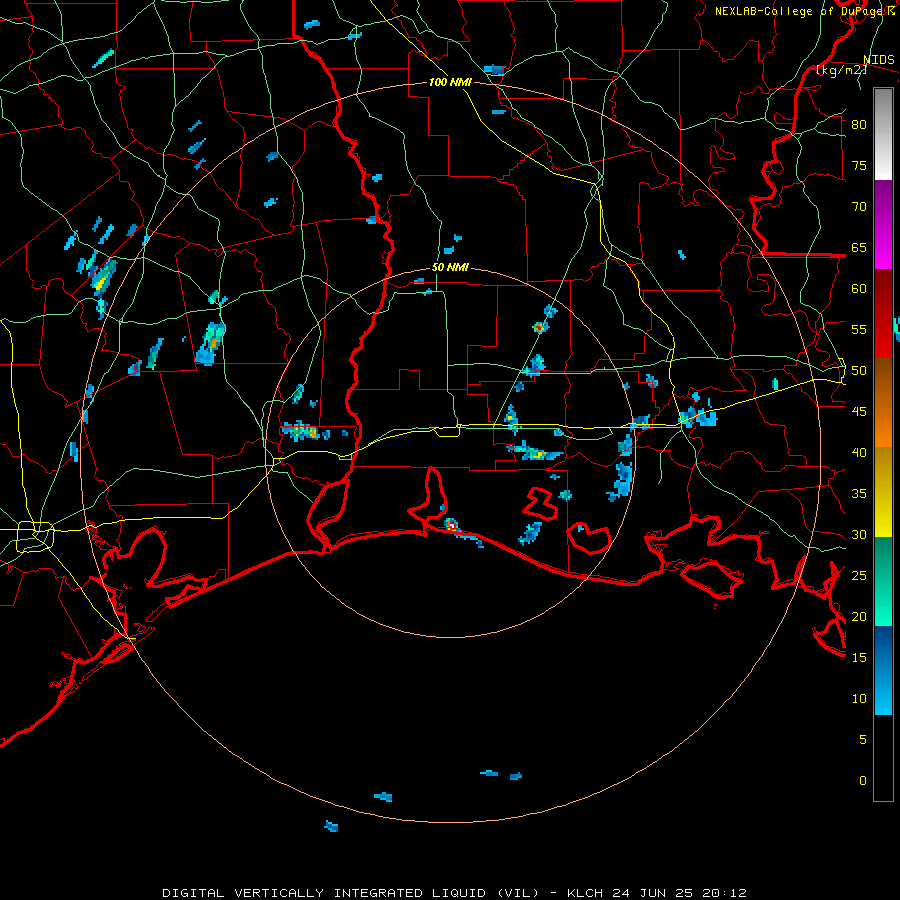Screen dimensions: 900x900
Task: Click the scale value 40
Action: click(x=859, y=452)
